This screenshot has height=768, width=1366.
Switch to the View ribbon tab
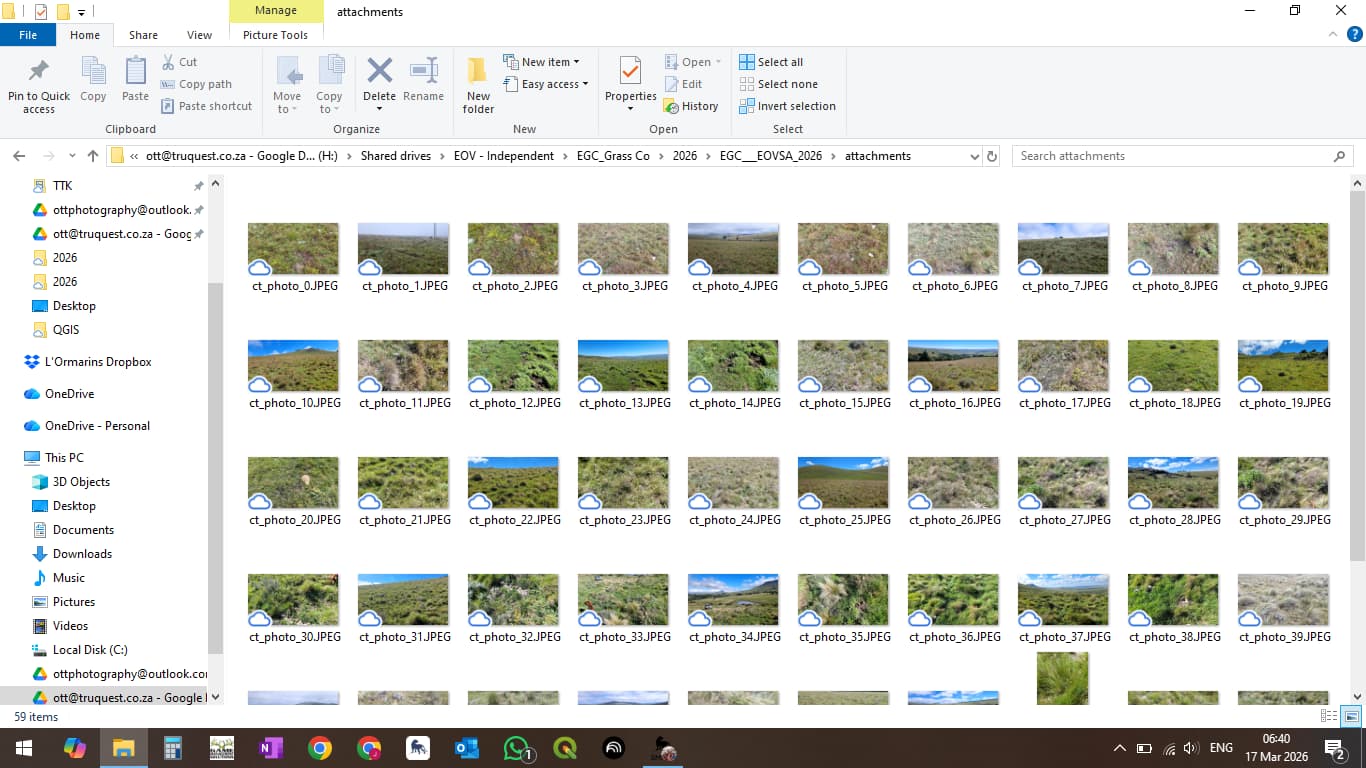(x=199, y=35)
